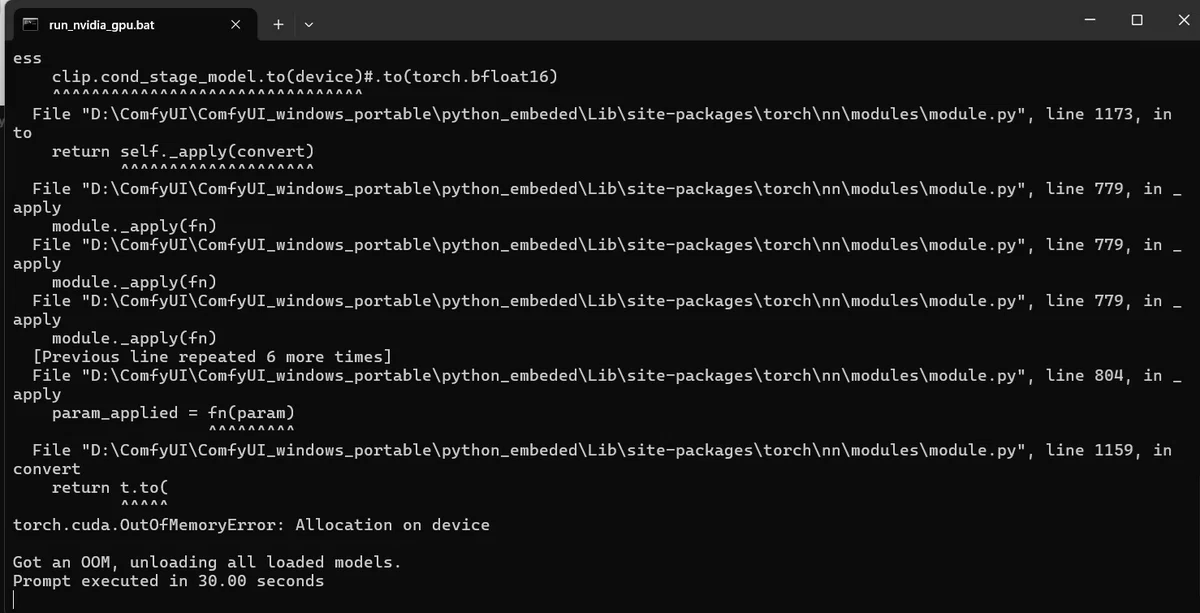Expand the new tab profiles dropdown chevron

tap(308, 24)
